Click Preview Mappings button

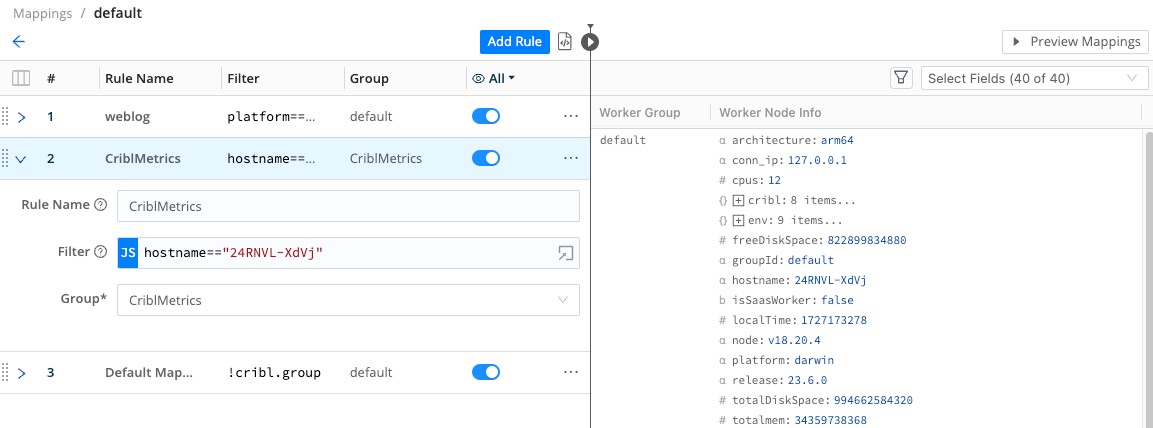pos(1075,42)
